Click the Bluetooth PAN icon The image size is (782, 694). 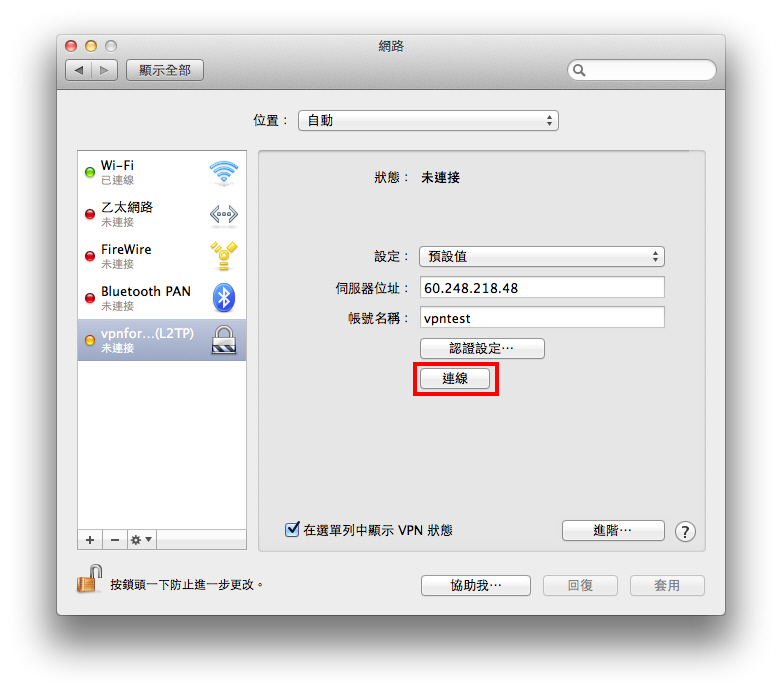pyautogui.click(x=223, y=298)
